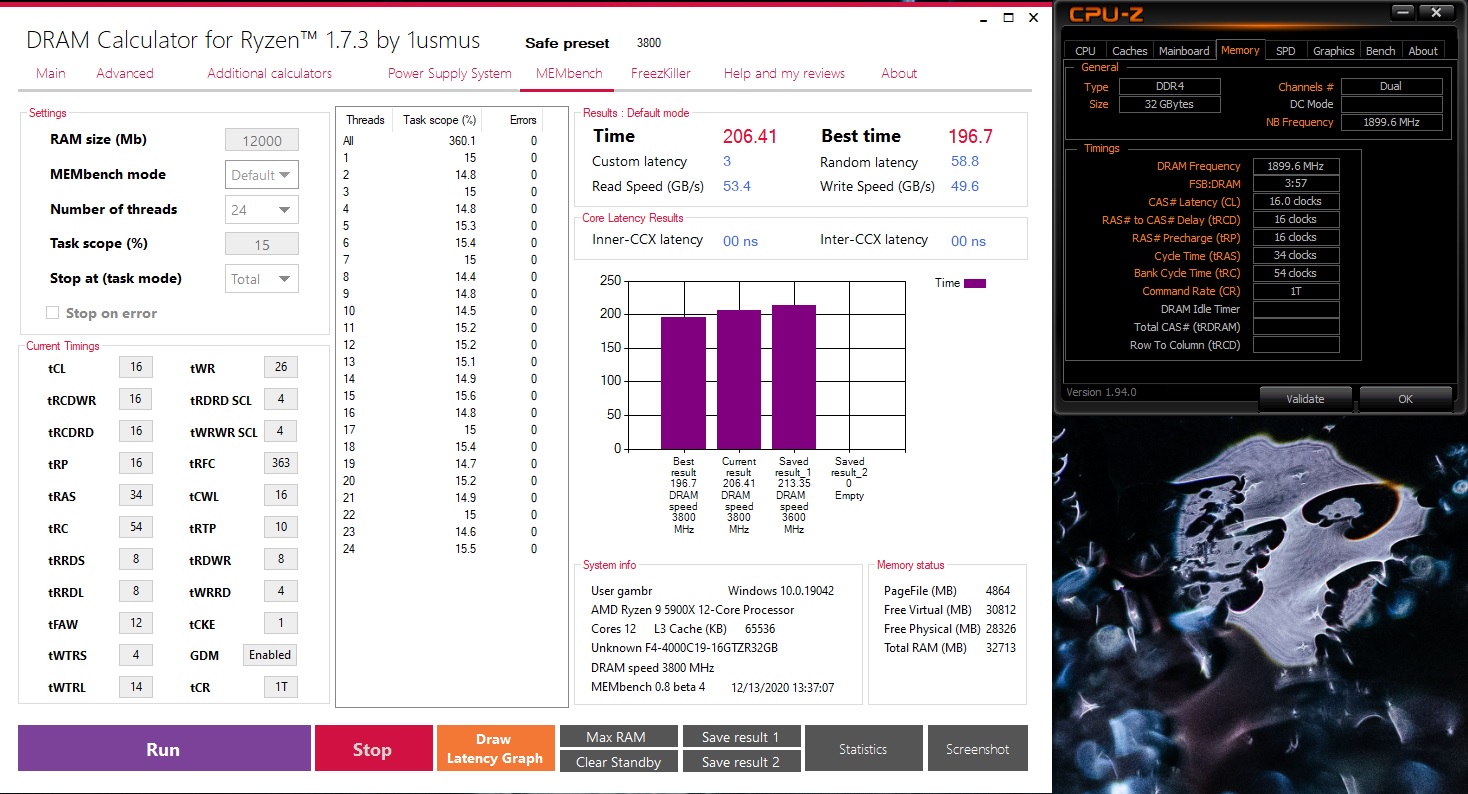Click the tCR 1T value box

(x=281, y=687)
